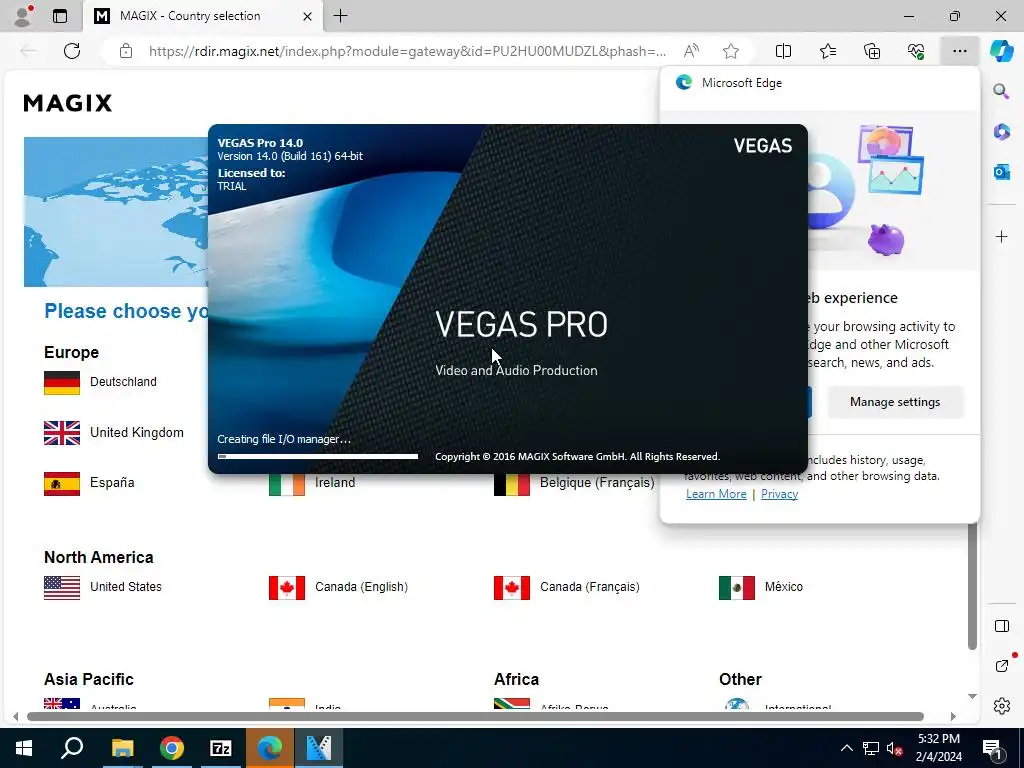Launch Chrome from taskbar
The width and height of the screenshot is (1024, 768).
[x=172, y=748]
